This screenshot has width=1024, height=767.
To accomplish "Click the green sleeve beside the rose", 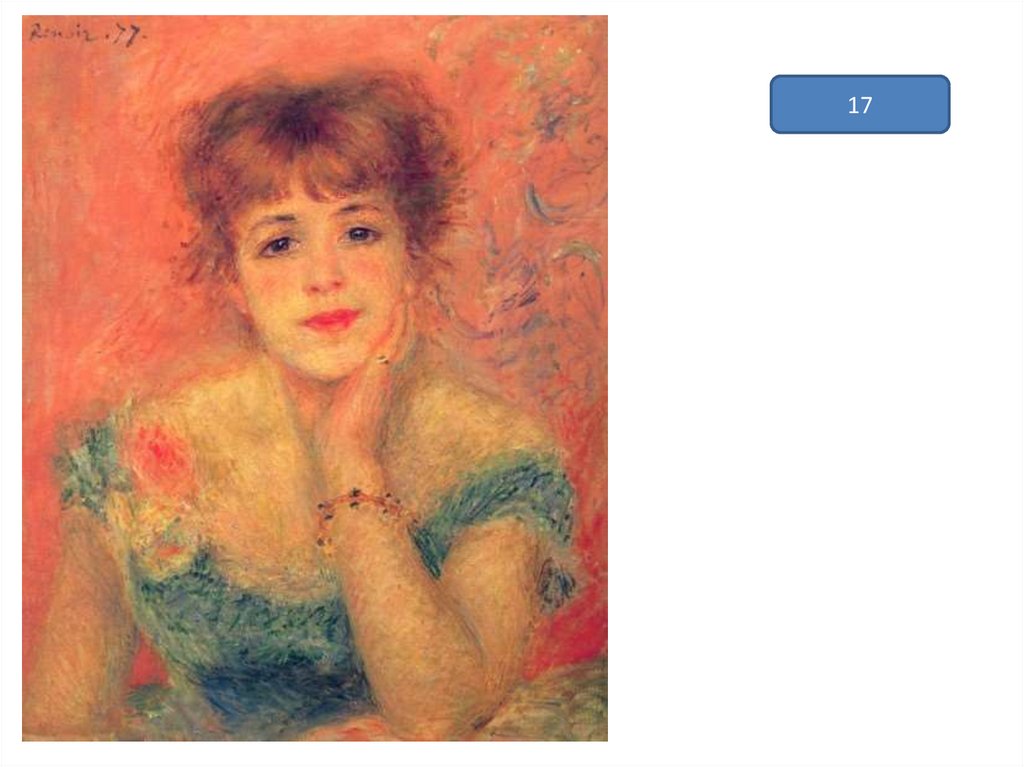I will 91,467.
